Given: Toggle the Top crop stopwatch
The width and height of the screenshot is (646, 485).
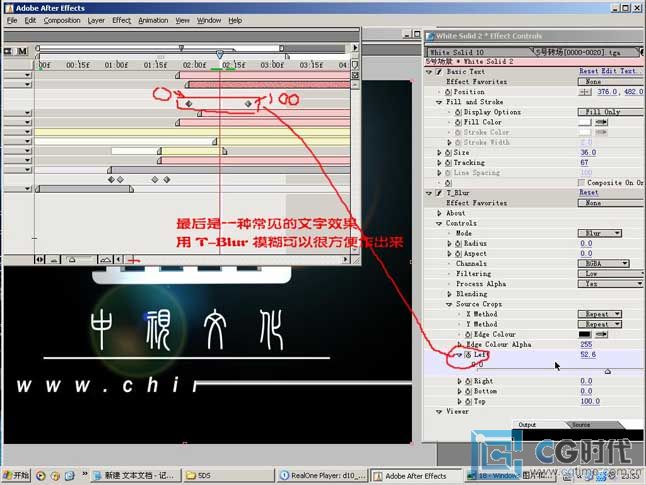Looking at the screenshot, I should pos(468,401).
